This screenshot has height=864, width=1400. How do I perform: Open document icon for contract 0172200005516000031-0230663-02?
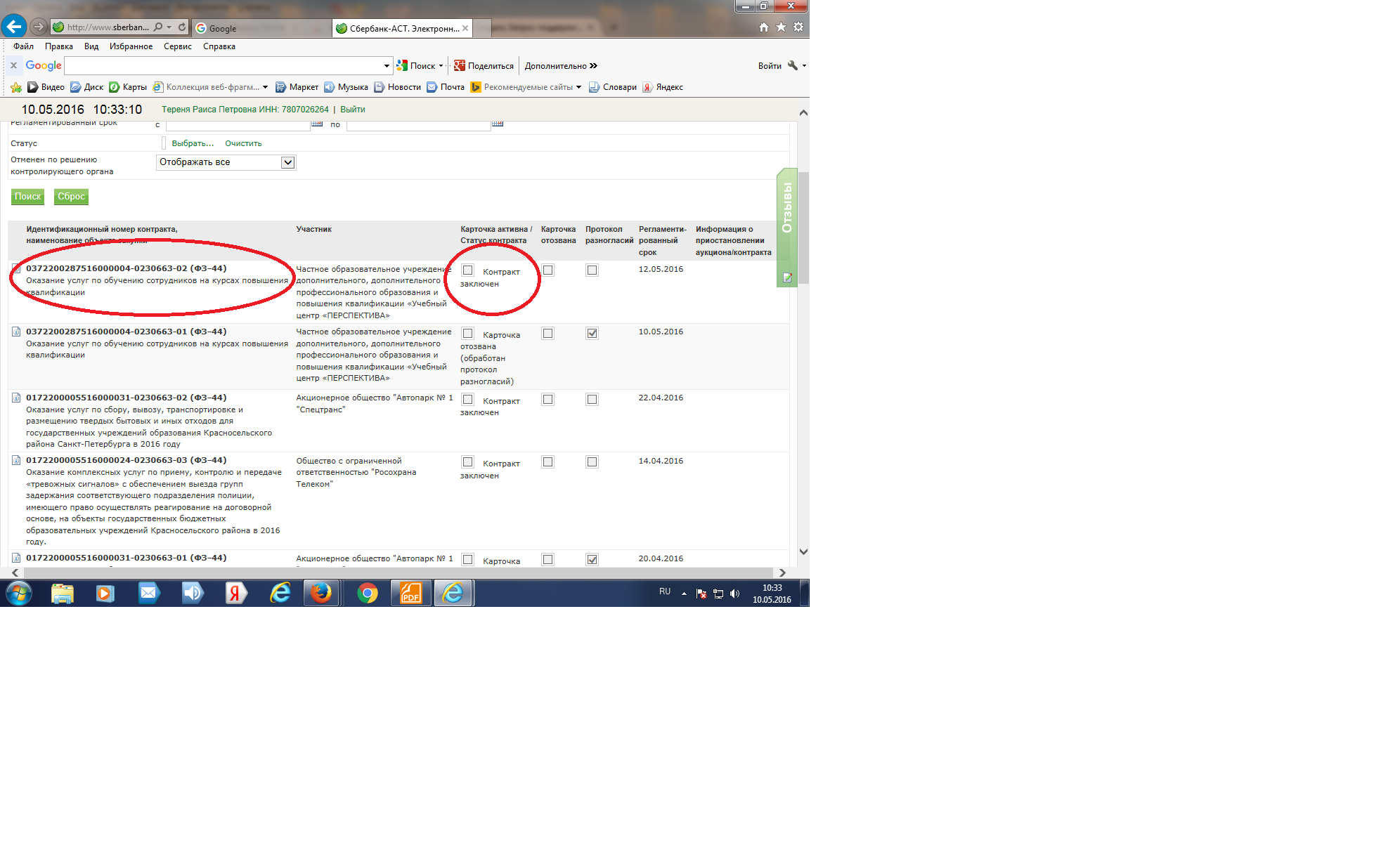16,398
